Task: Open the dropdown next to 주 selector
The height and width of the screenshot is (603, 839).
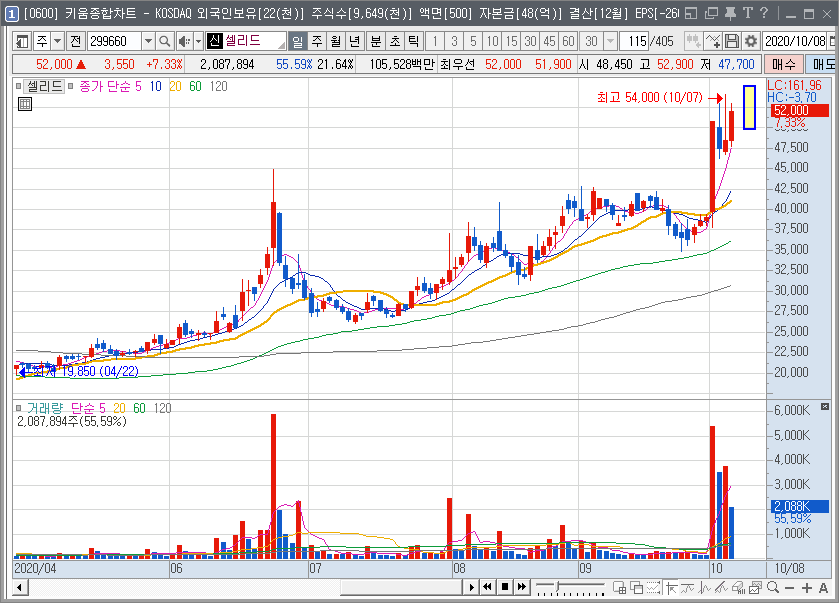Action: (x=57, y=41)
